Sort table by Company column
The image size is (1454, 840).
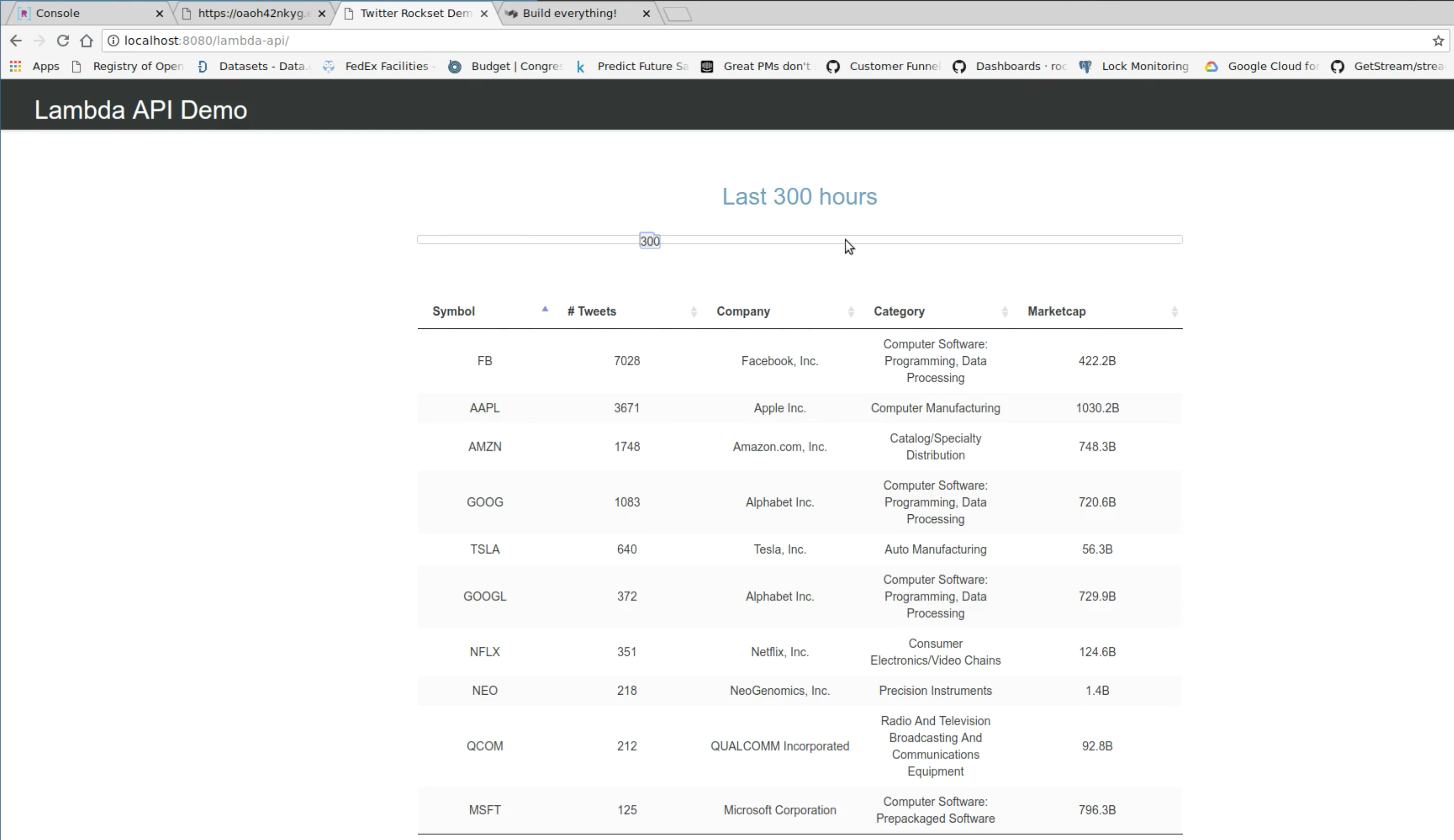click(743, 312)
